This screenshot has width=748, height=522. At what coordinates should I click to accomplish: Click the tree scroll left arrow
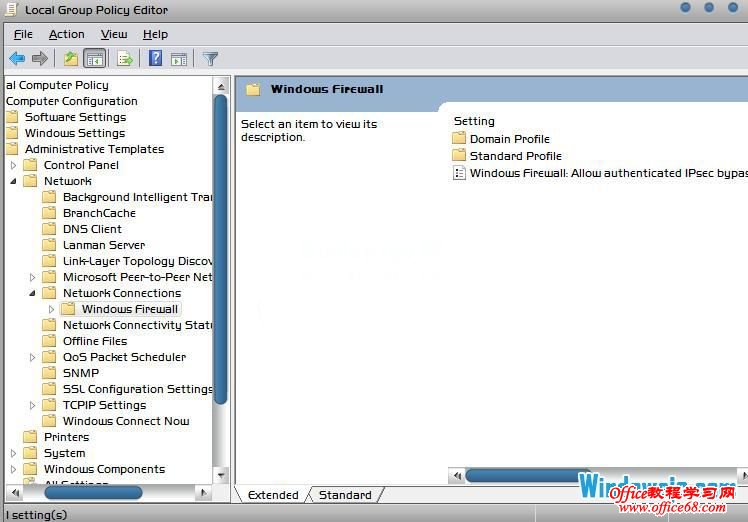pyautogui.click(x=15, y=492)
